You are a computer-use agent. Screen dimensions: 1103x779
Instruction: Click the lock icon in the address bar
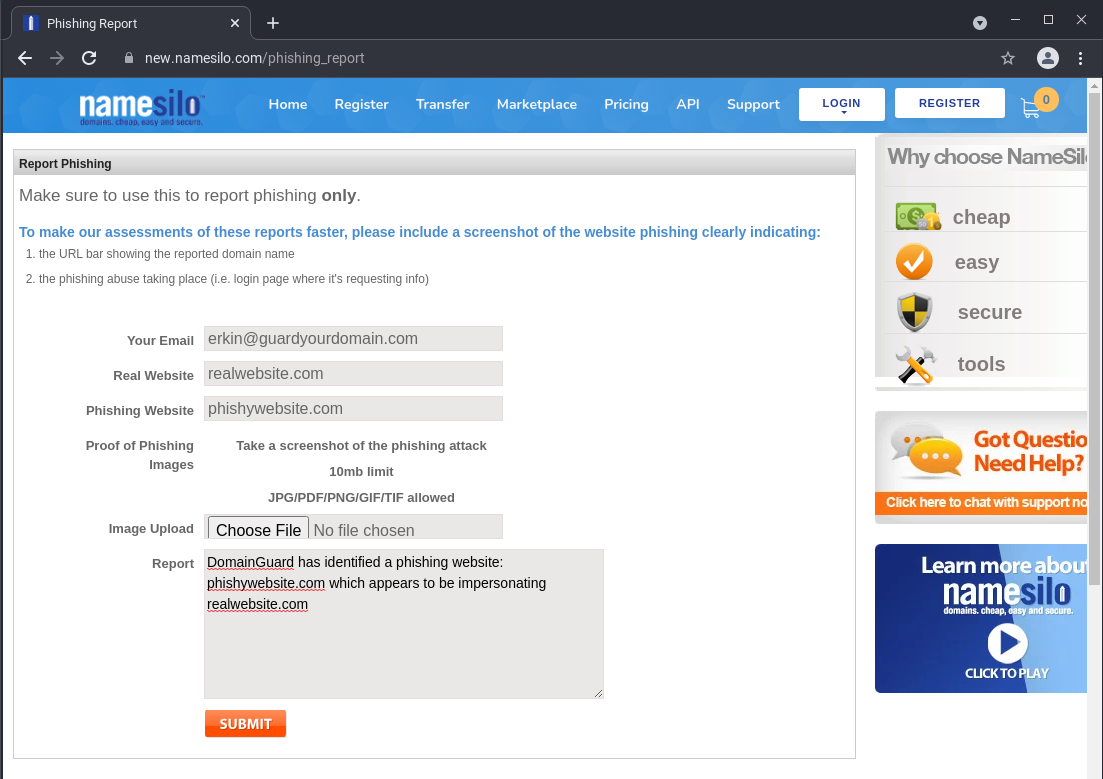pyautogui.click(x=129, y=58)
